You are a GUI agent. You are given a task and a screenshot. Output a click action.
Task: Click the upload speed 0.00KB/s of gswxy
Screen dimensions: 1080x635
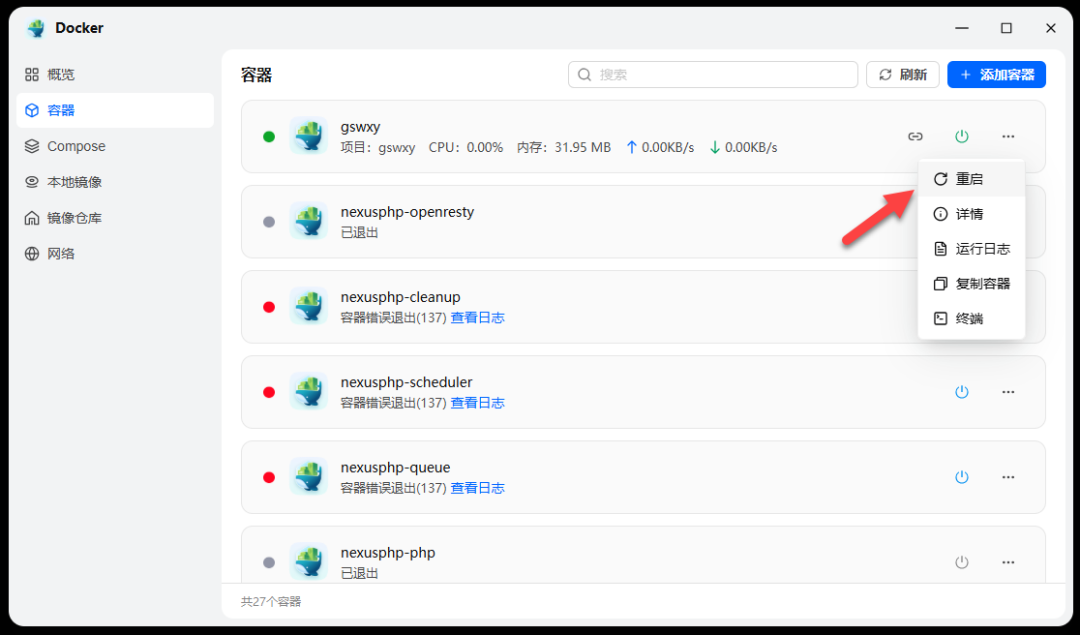pos(660,147)
